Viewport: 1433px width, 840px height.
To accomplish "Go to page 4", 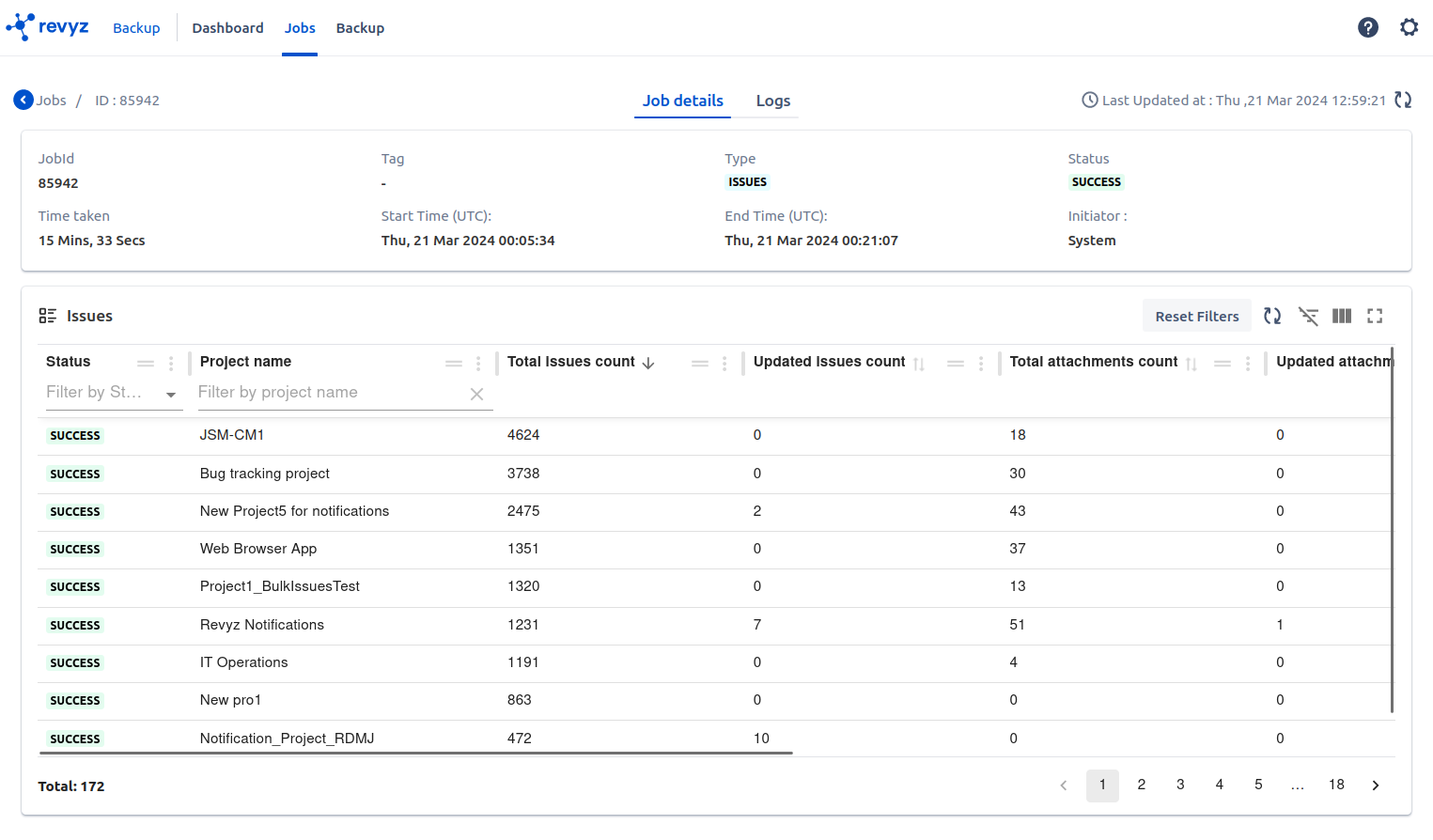I will tap(1220, 785).
